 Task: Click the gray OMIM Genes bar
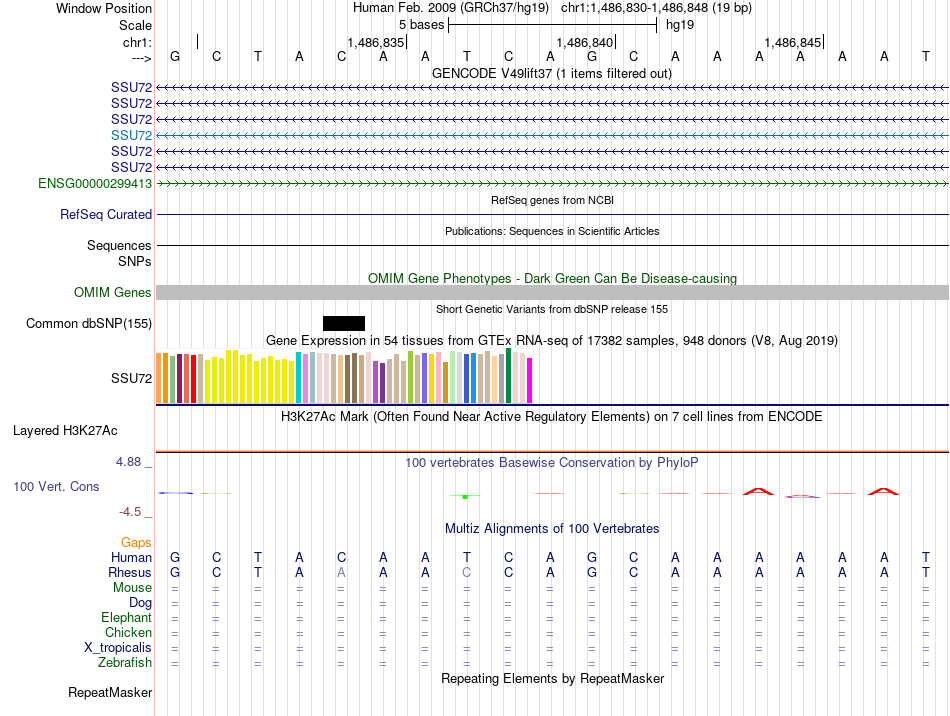coord(553,293)
